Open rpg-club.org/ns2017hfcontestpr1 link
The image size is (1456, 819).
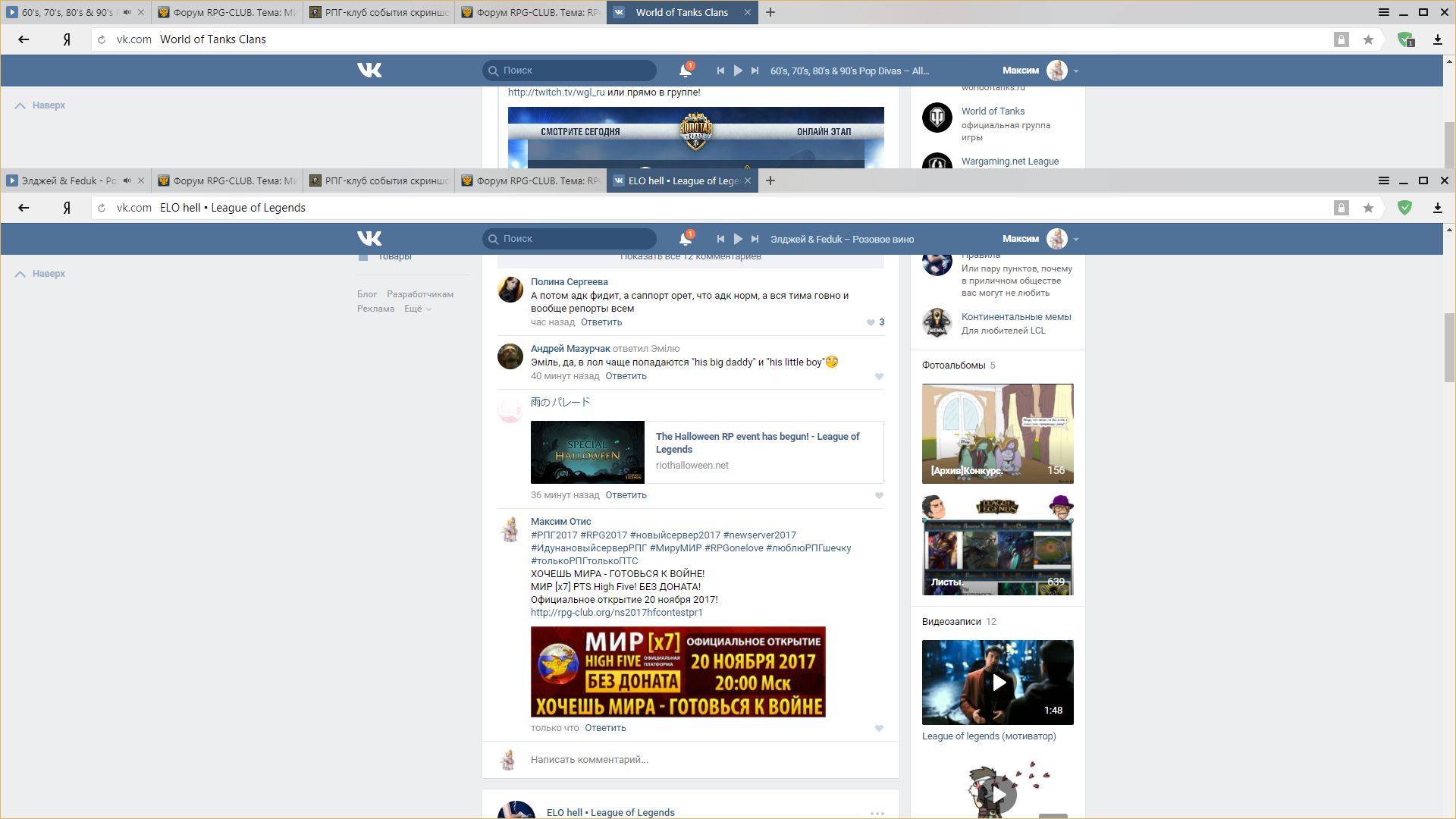tap(617, 613)
